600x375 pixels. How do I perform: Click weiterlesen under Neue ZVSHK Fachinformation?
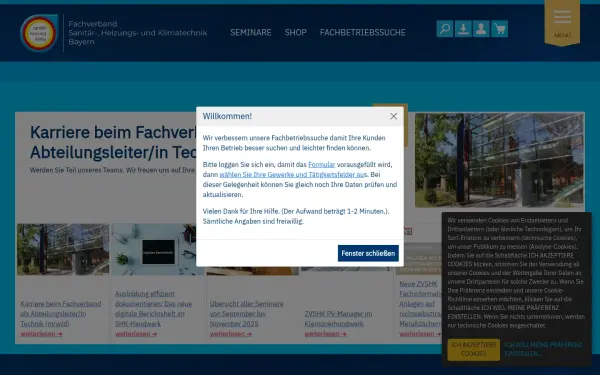click(x=420, y=334)
